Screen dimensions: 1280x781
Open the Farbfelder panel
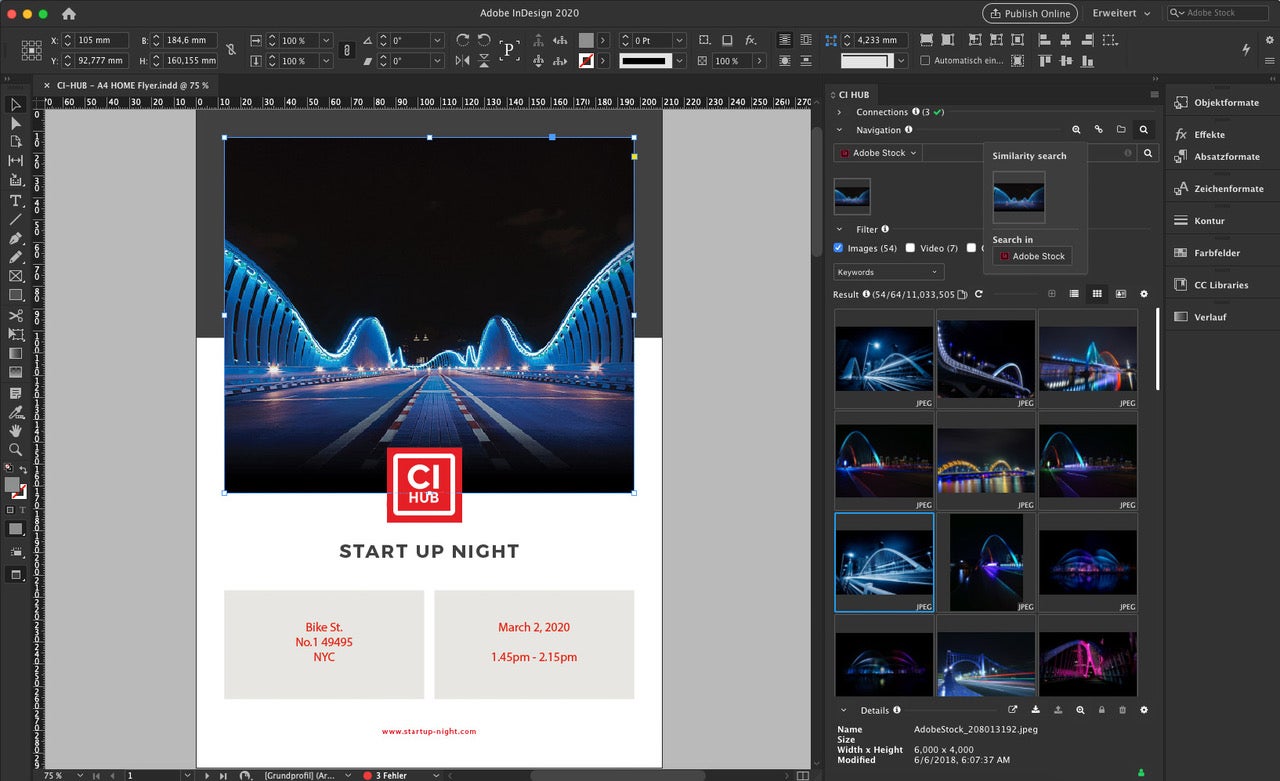point(1220,253)
